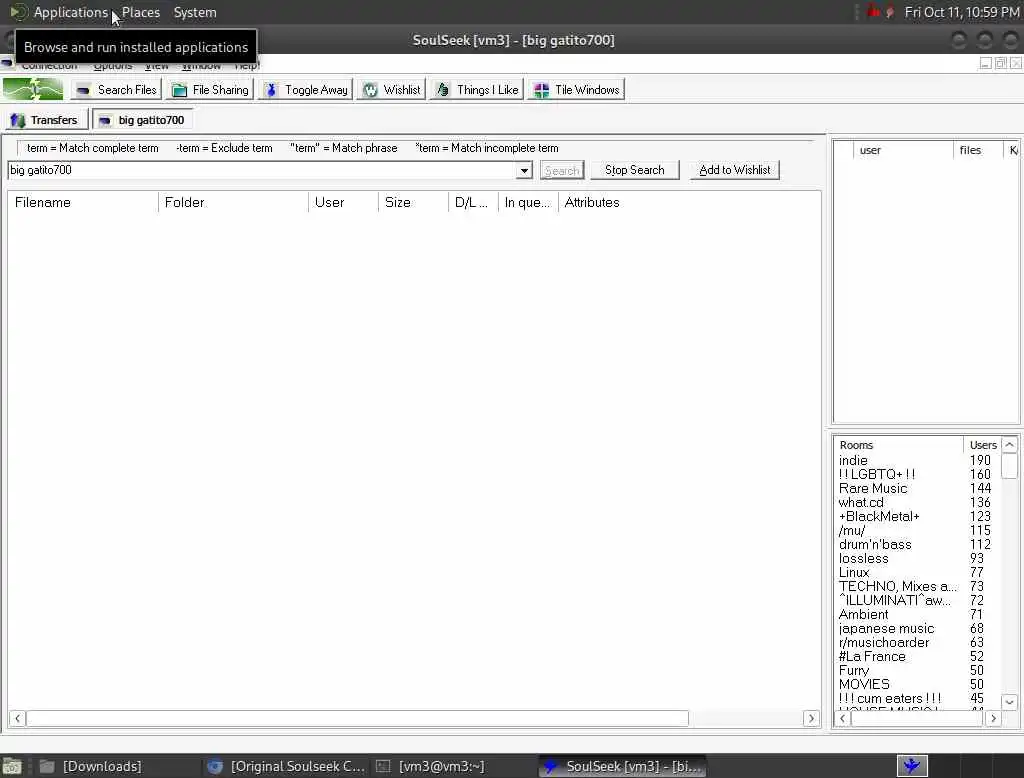Open the Applications menu
The height and width of the screenshot is (778, 1024).
coord(71,12)
